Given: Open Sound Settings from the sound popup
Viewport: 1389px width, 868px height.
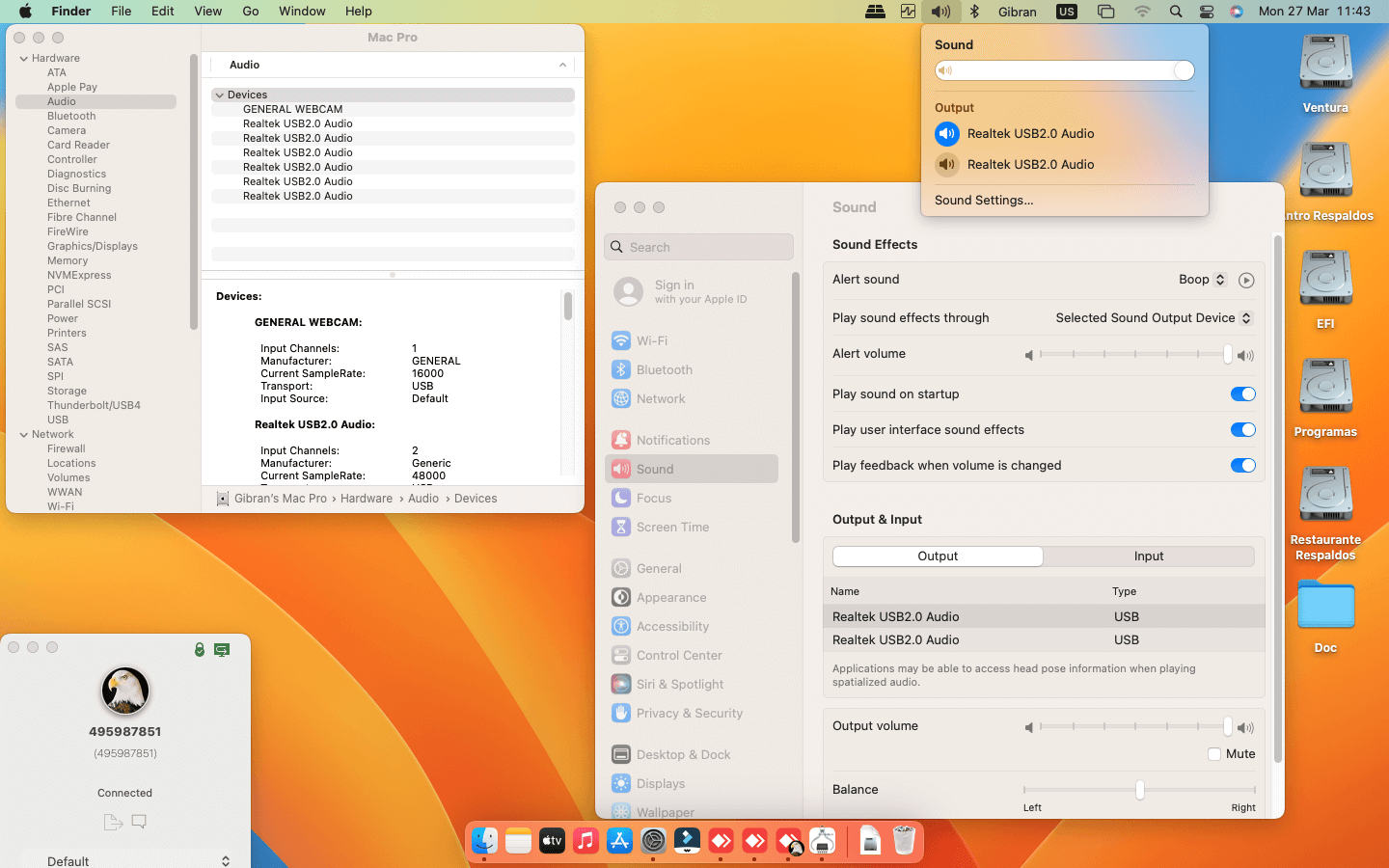Looking at the screenshot, I should [x=983, y=201].
